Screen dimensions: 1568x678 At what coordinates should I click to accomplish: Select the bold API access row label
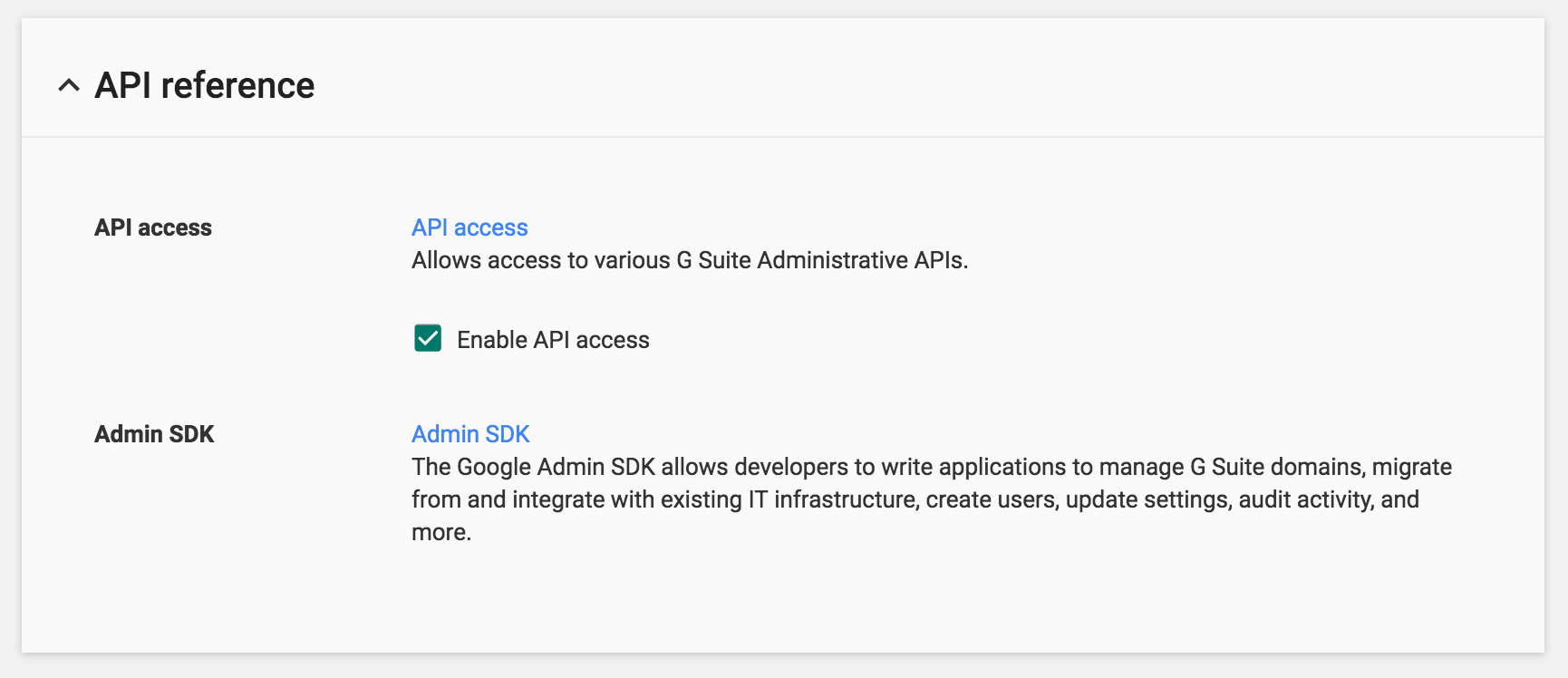pyautogui.click(x=153, y=228)
